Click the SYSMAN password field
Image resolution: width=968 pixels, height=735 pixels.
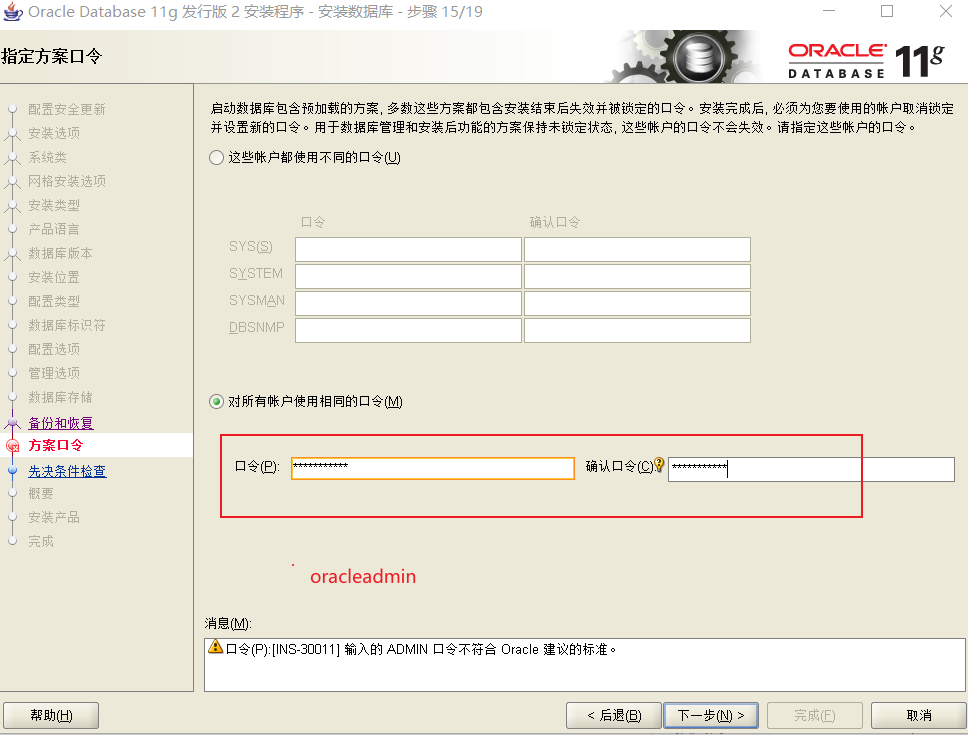click(408, 303)
